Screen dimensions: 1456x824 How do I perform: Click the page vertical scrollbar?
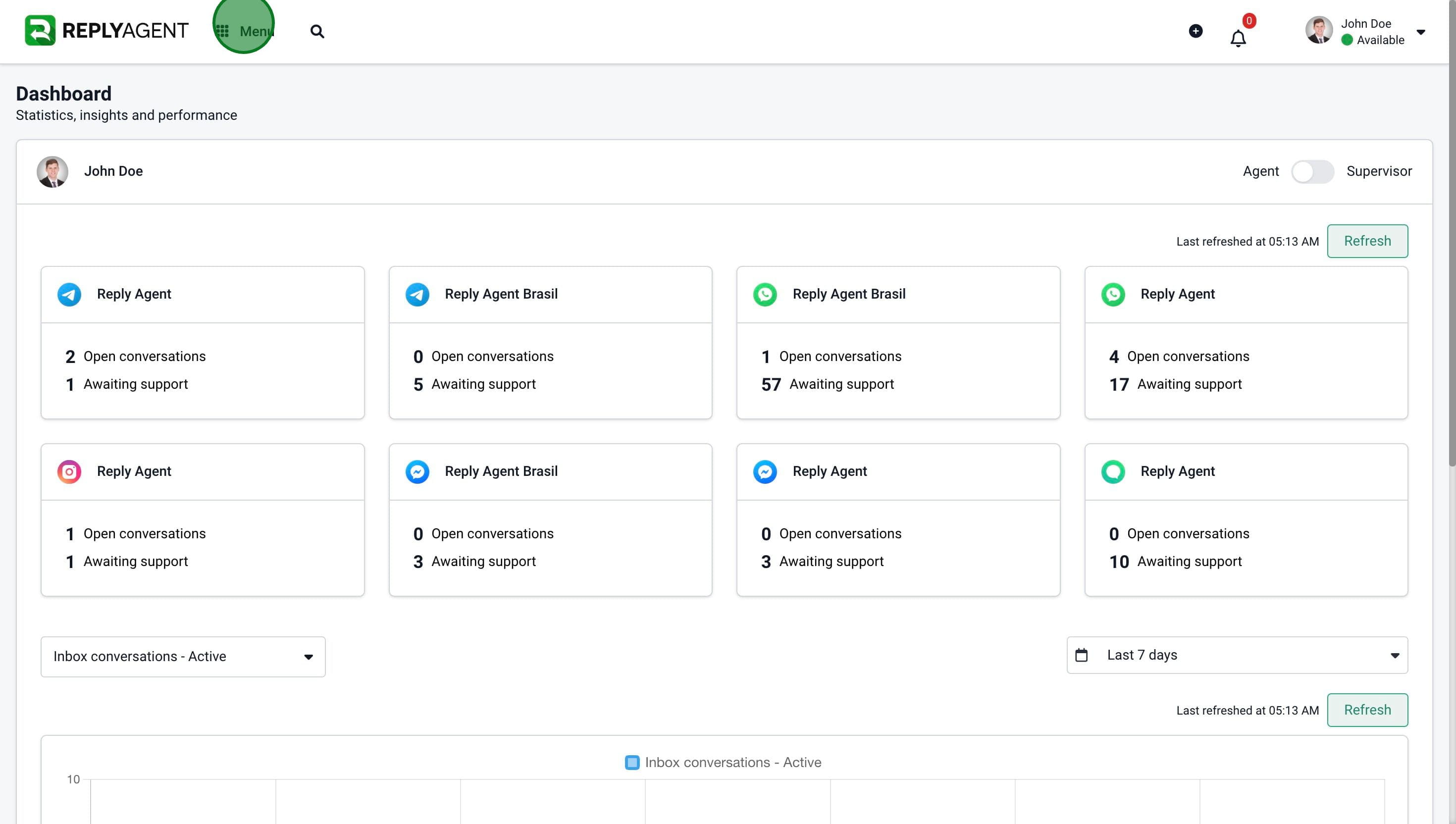(x=1452, y=233)
